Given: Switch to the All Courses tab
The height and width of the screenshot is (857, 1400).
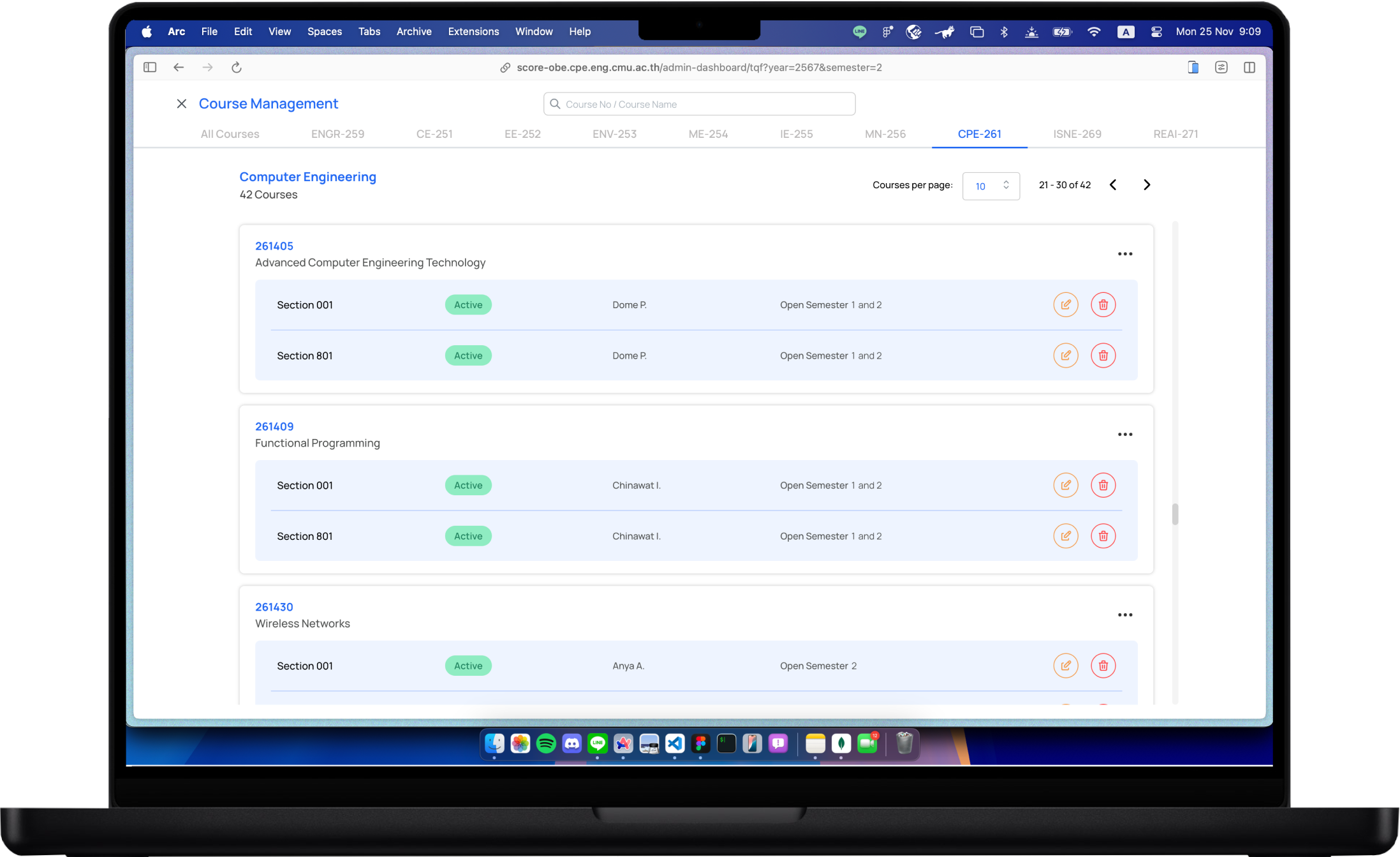Looking at the screenshot, I should point(230,134).
